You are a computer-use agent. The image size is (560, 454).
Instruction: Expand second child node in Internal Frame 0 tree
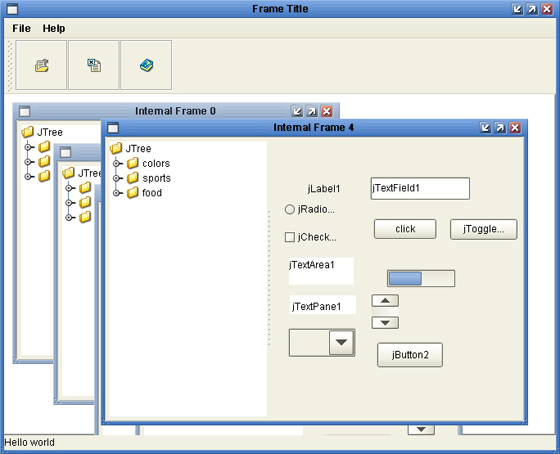[x=28, y=162]
